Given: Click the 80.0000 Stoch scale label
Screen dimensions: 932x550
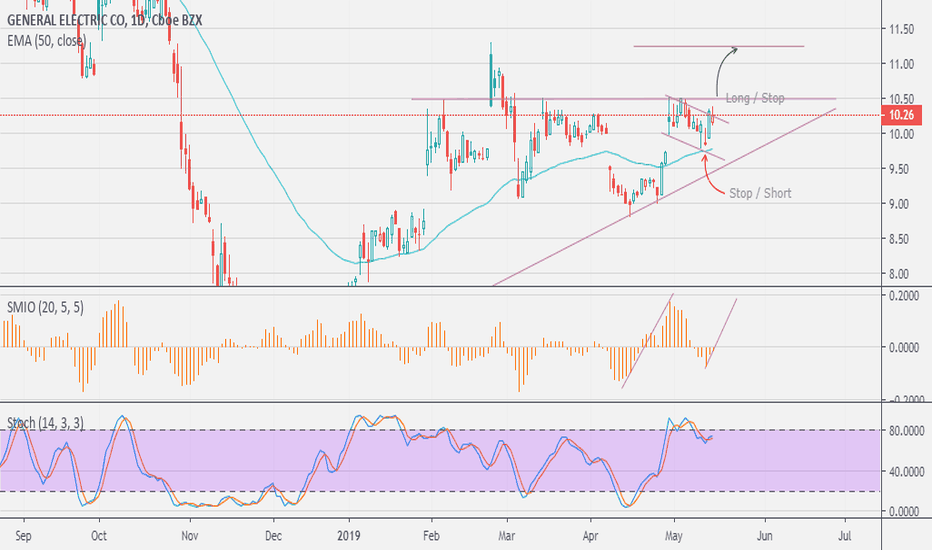Looking at the screenshot, I should click(906, 430).
